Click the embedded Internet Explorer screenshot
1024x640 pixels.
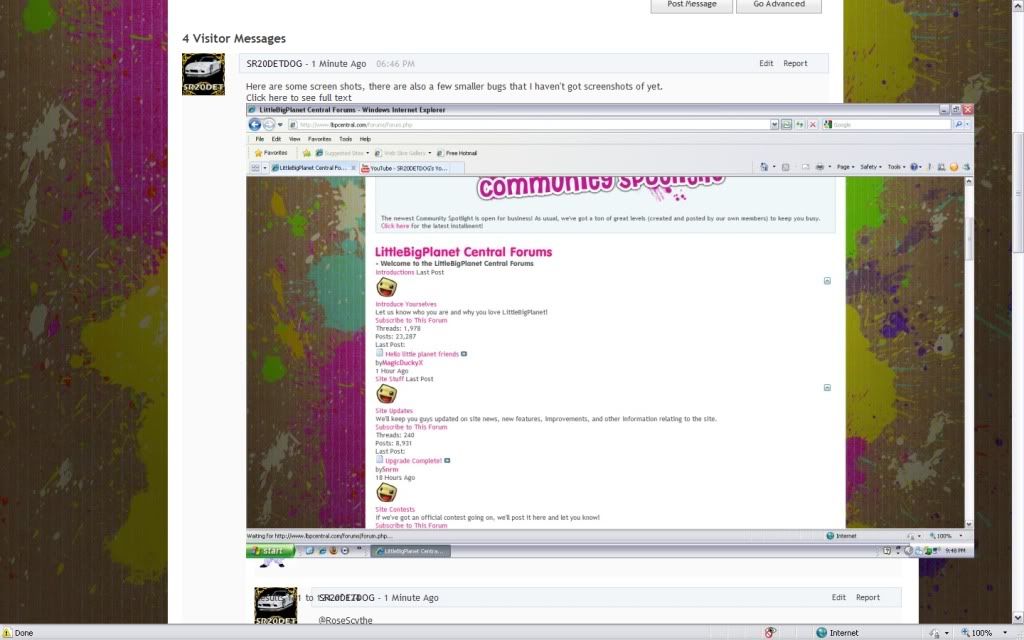click(610, 330)
